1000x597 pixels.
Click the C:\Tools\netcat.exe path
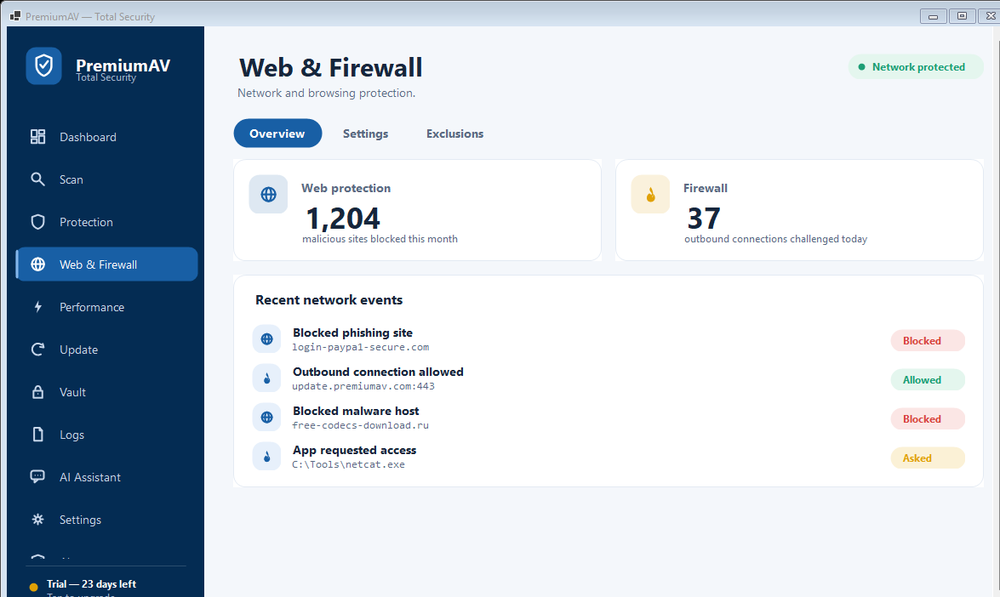click(348, 464)
